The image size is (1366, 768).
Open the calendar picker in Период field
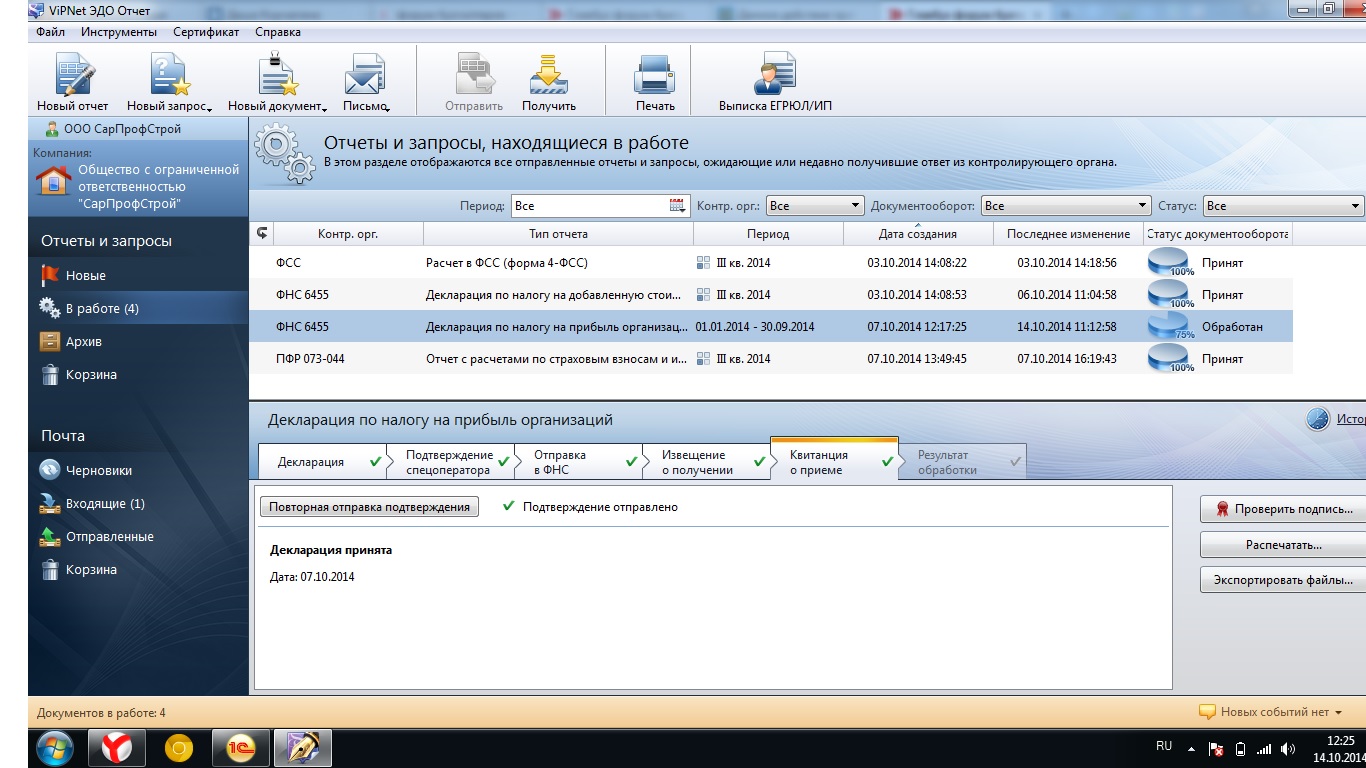[x=677, y=206]
